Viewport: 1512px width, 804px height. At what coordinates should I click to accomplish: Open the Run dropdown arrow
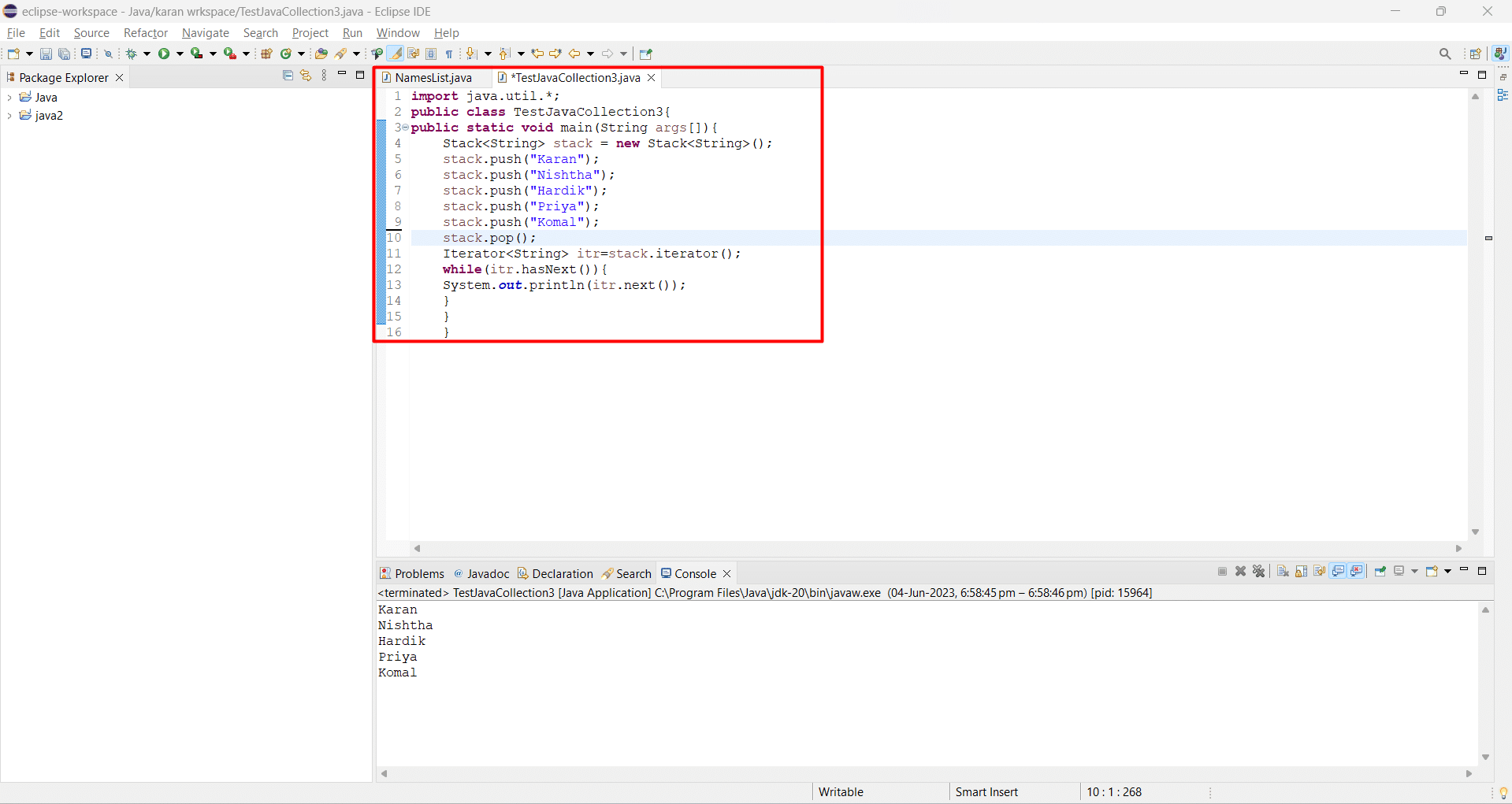tap(180, 54)
